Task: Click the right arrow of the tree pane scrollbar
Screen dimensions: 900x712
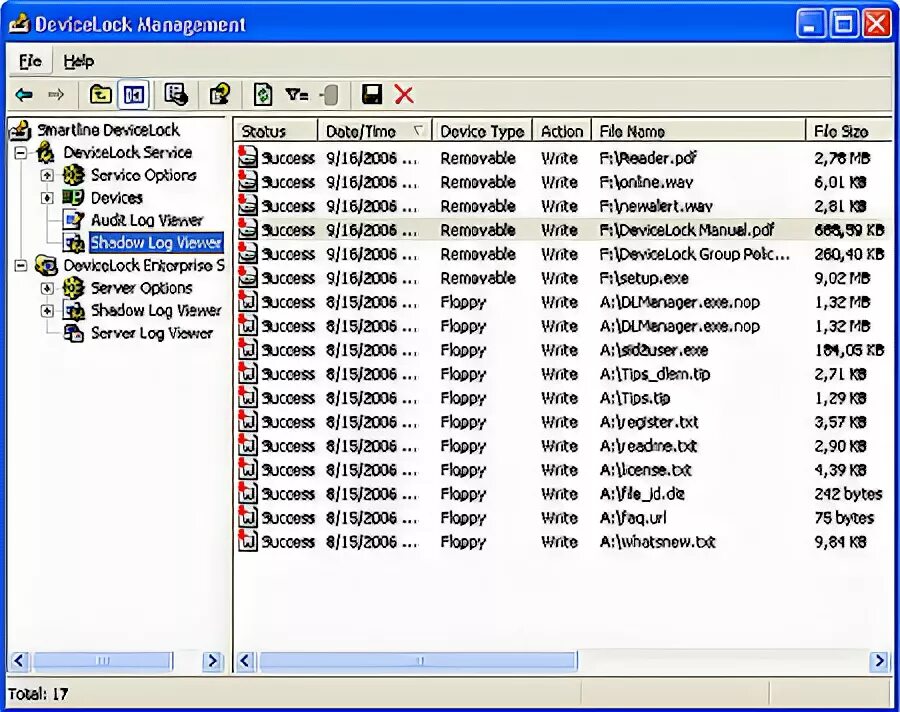Action: tap(213, 661)
